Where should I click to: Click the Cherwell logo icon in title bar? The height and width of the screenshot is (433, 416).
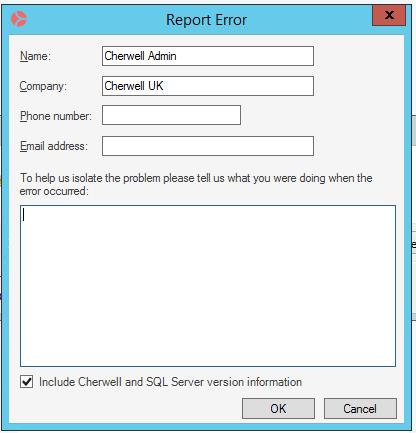pyautogui.click(x=19, y=19)
